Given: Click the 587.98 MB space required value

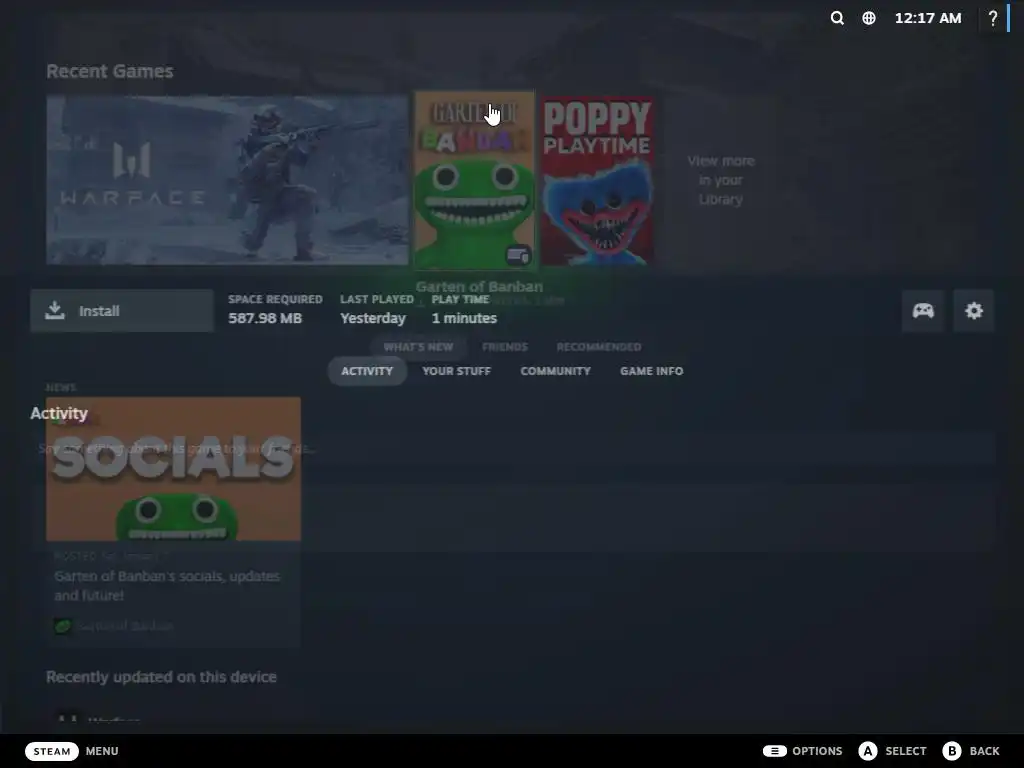Looking at the screenshot, I should tap(265, 318).
